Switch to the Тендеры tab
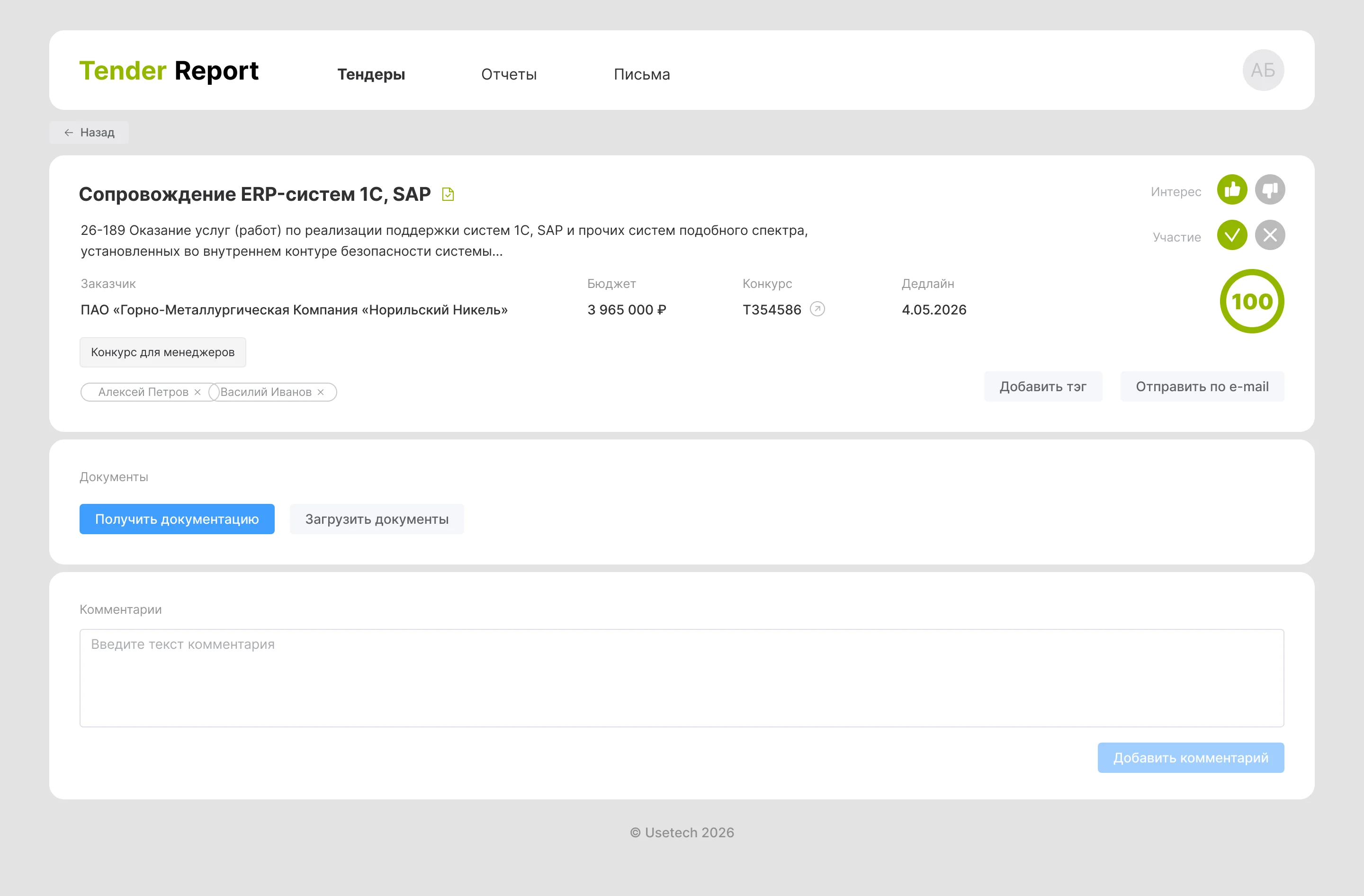 pyautogui.click(x=371, y=74)
